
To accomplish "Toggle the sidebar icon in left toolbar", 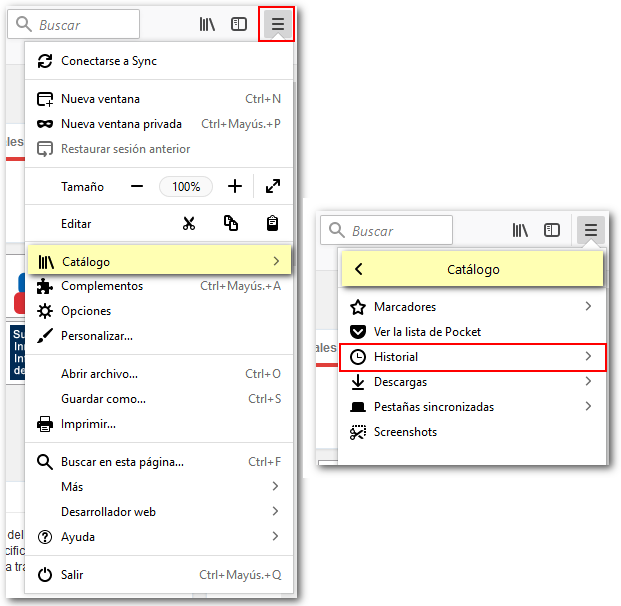I will pyautogui.click(x=239, y=24).
